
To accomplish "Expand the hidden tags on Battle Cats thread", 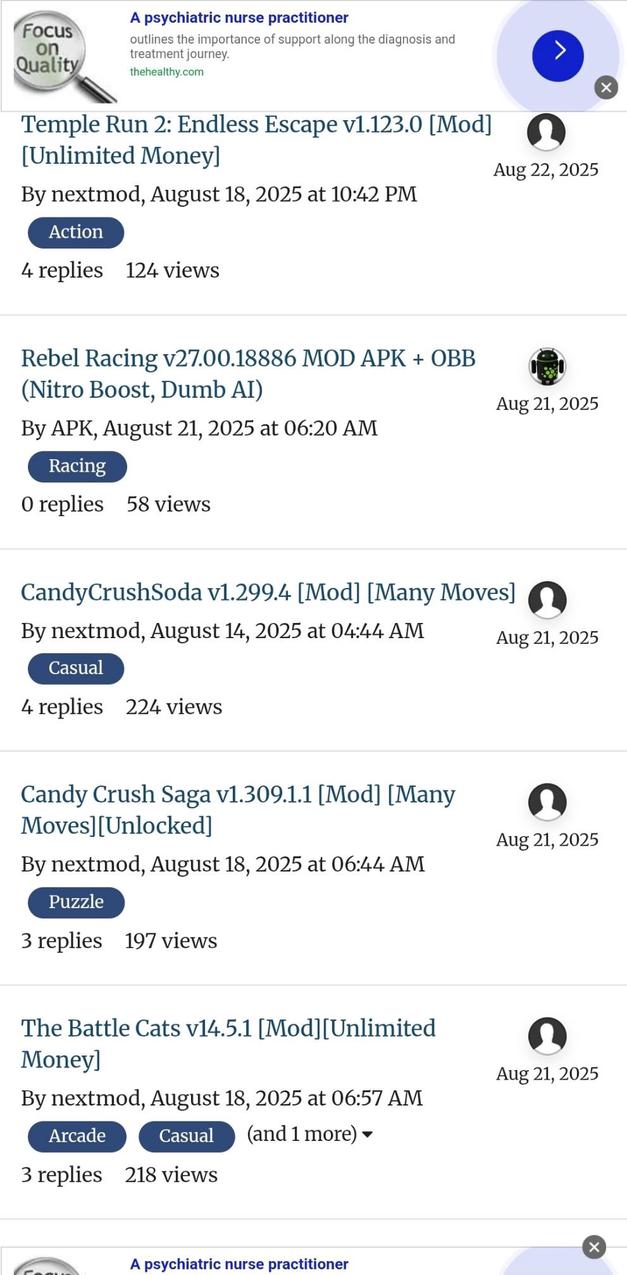I will click(308, 1135).
